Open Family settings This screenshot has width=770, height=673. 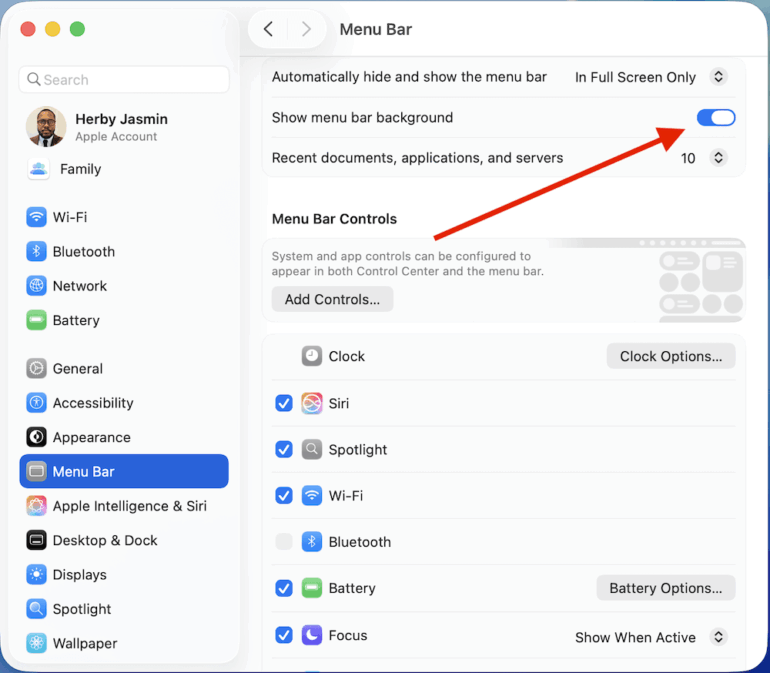click(124, 169)
